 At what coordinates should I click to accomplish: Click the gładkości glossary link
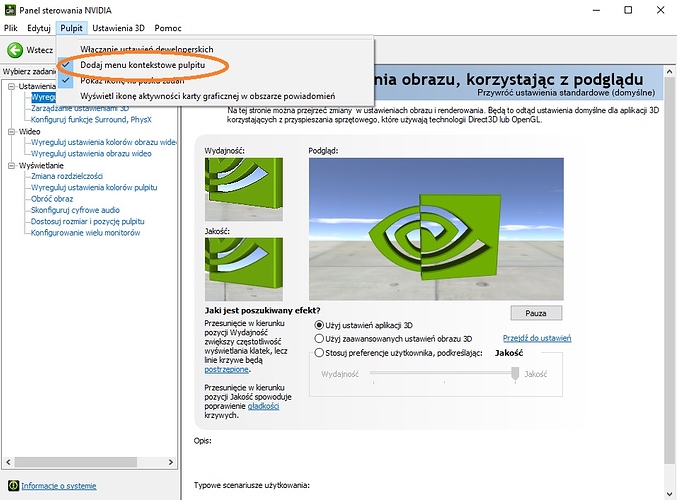click(263, 406)
